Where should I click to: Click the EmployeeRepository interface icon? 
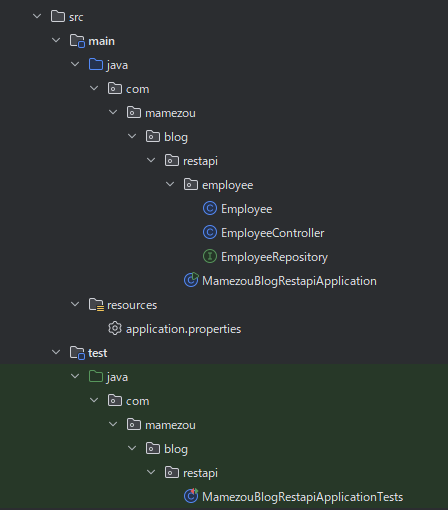click(x=210, y=257)
